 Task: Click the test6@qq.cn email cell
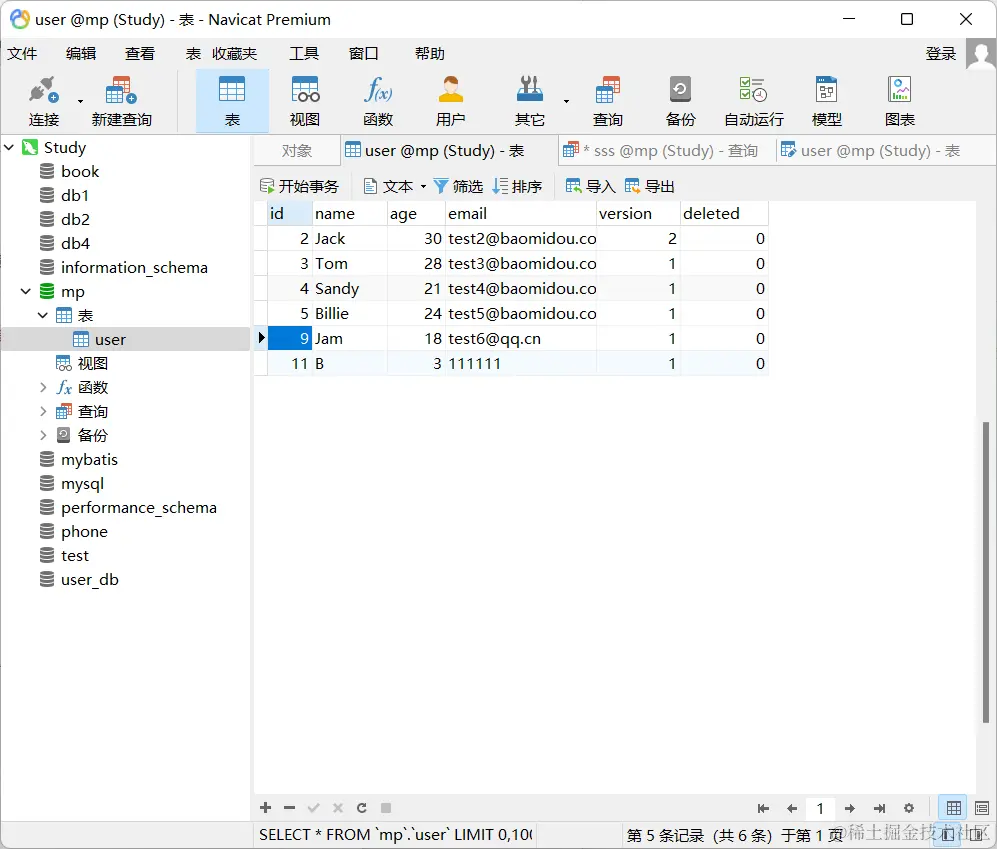(521, 339)
